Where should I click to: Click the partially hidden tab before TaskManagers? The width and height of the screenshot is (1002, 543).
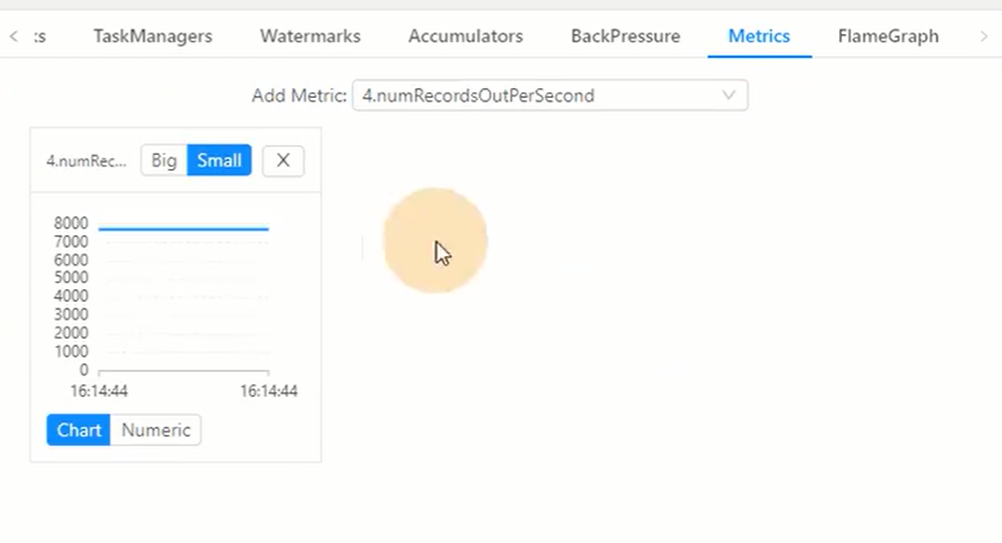(x=39, y=37)
